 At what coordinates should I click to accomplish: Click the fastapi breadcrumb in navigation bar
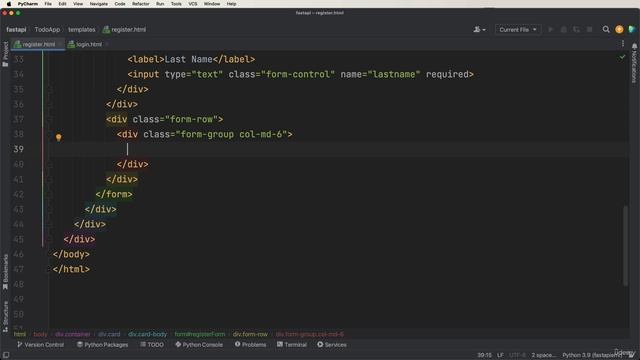point(16,29)
